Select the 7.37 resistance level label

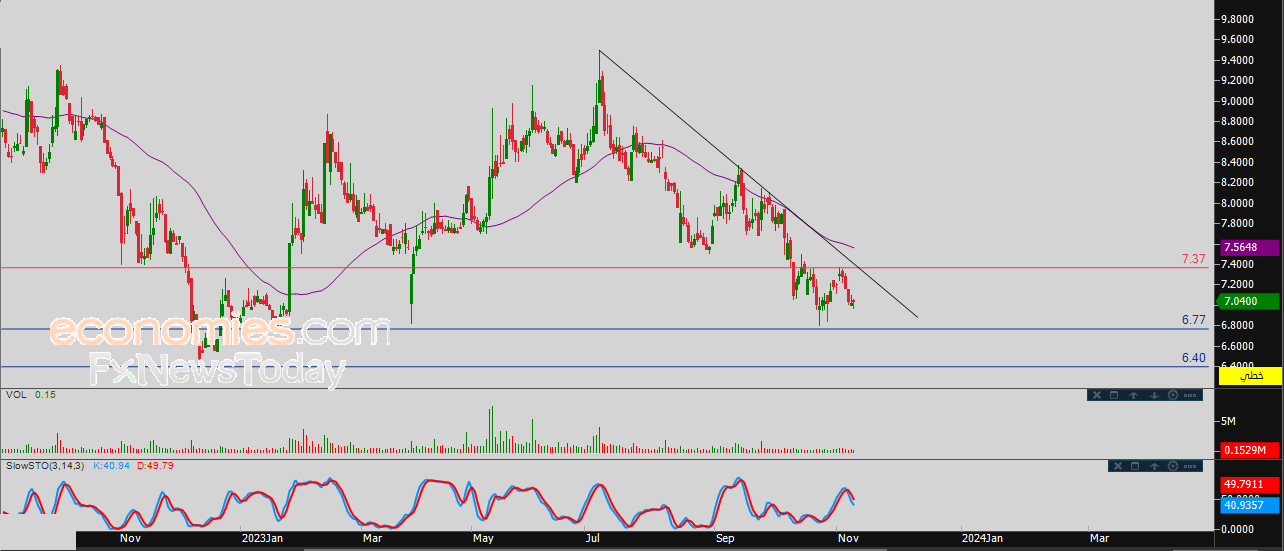click(1193, 259)
